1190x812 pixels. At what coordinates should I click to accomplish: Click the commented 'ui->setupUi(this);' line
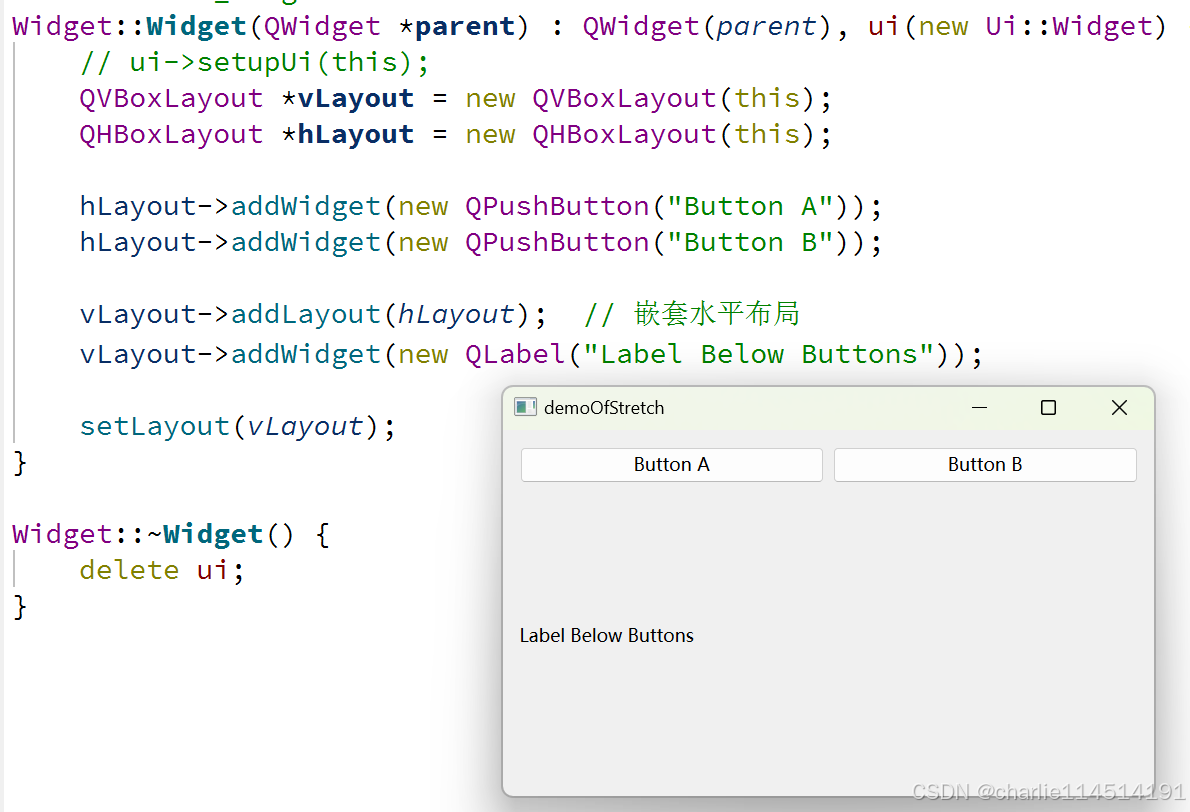click(x=254, y=62)
